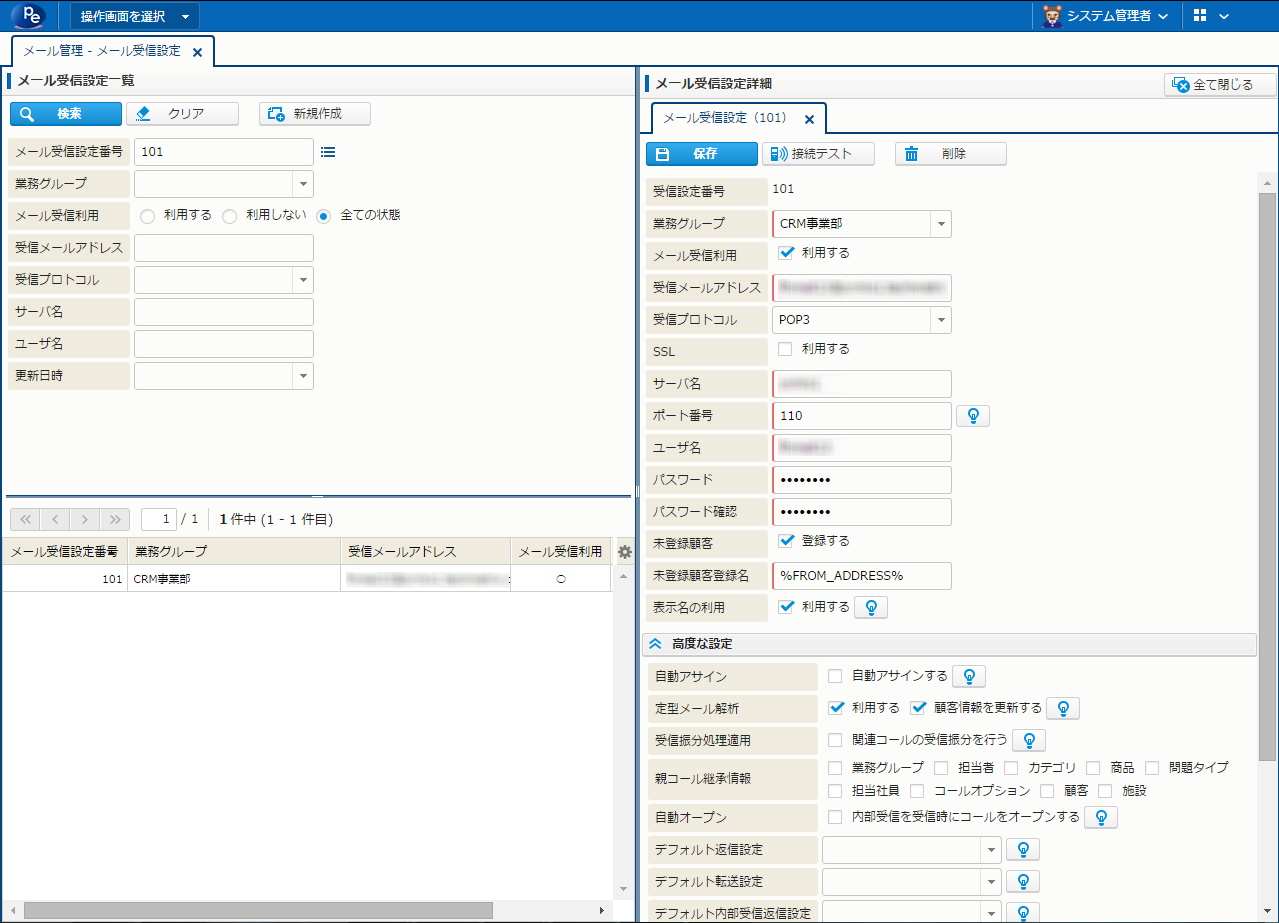Click the 未登録顧客登録名 input field

point(861,576)
